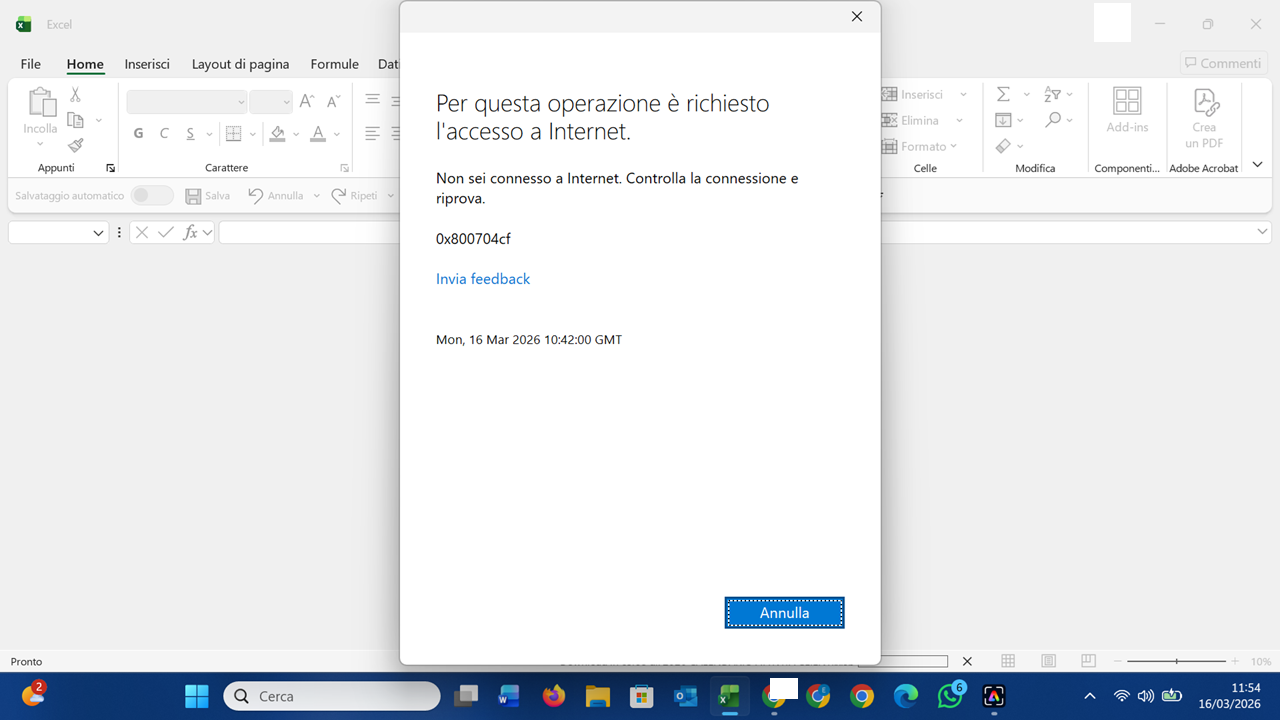
Task: Collapse the ribbon with the chevron
Action: pos(1258,165)
